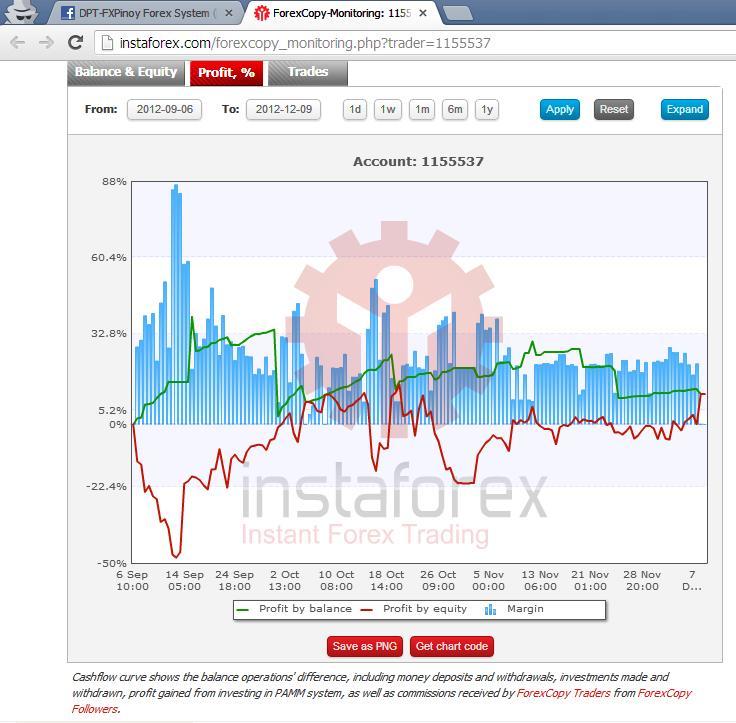Click the 60.4% y-axis label
The height and width of the screenshot is (723, 736).
108,257
